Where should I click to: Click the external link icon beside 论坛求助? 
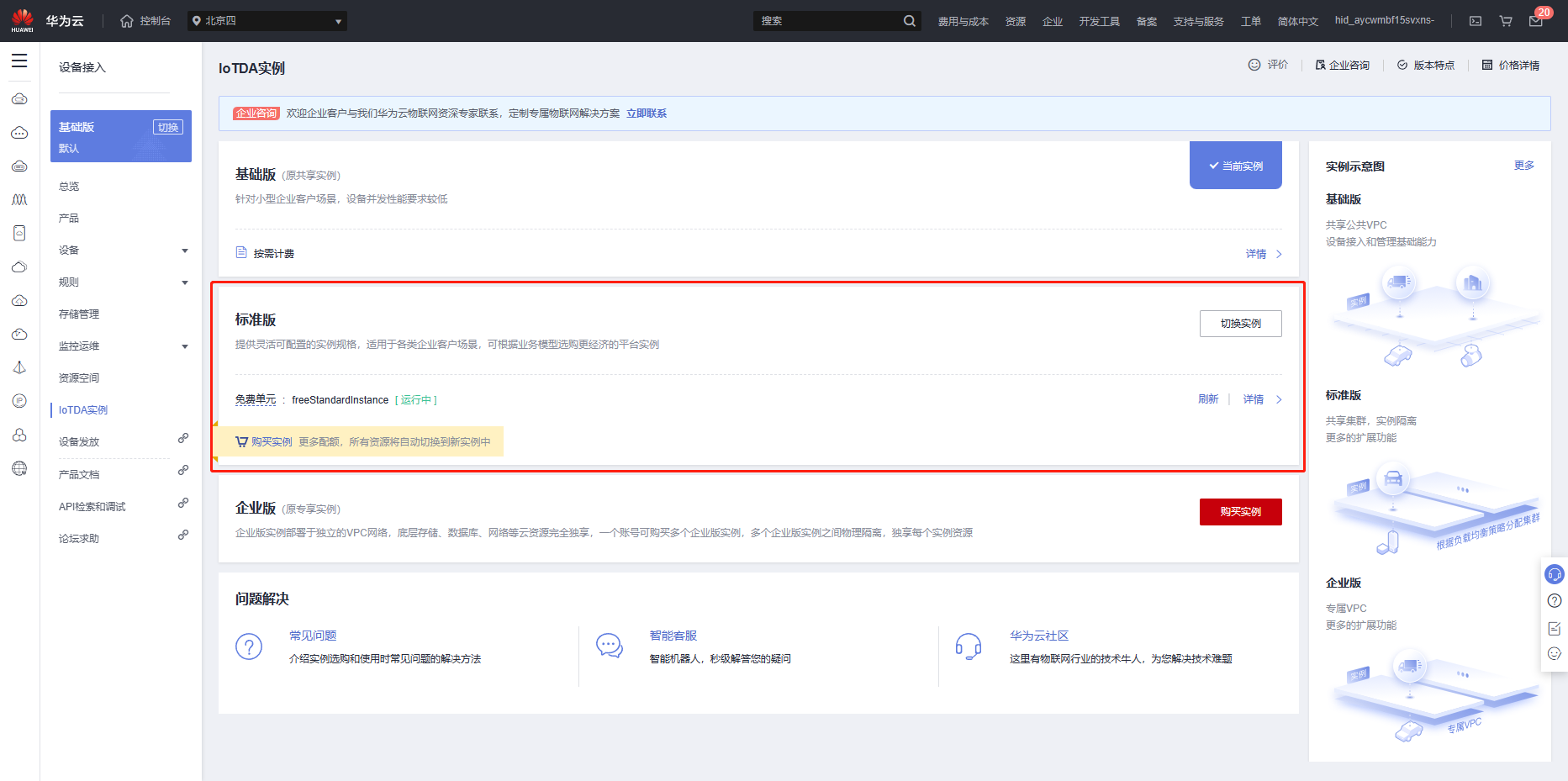183,535
